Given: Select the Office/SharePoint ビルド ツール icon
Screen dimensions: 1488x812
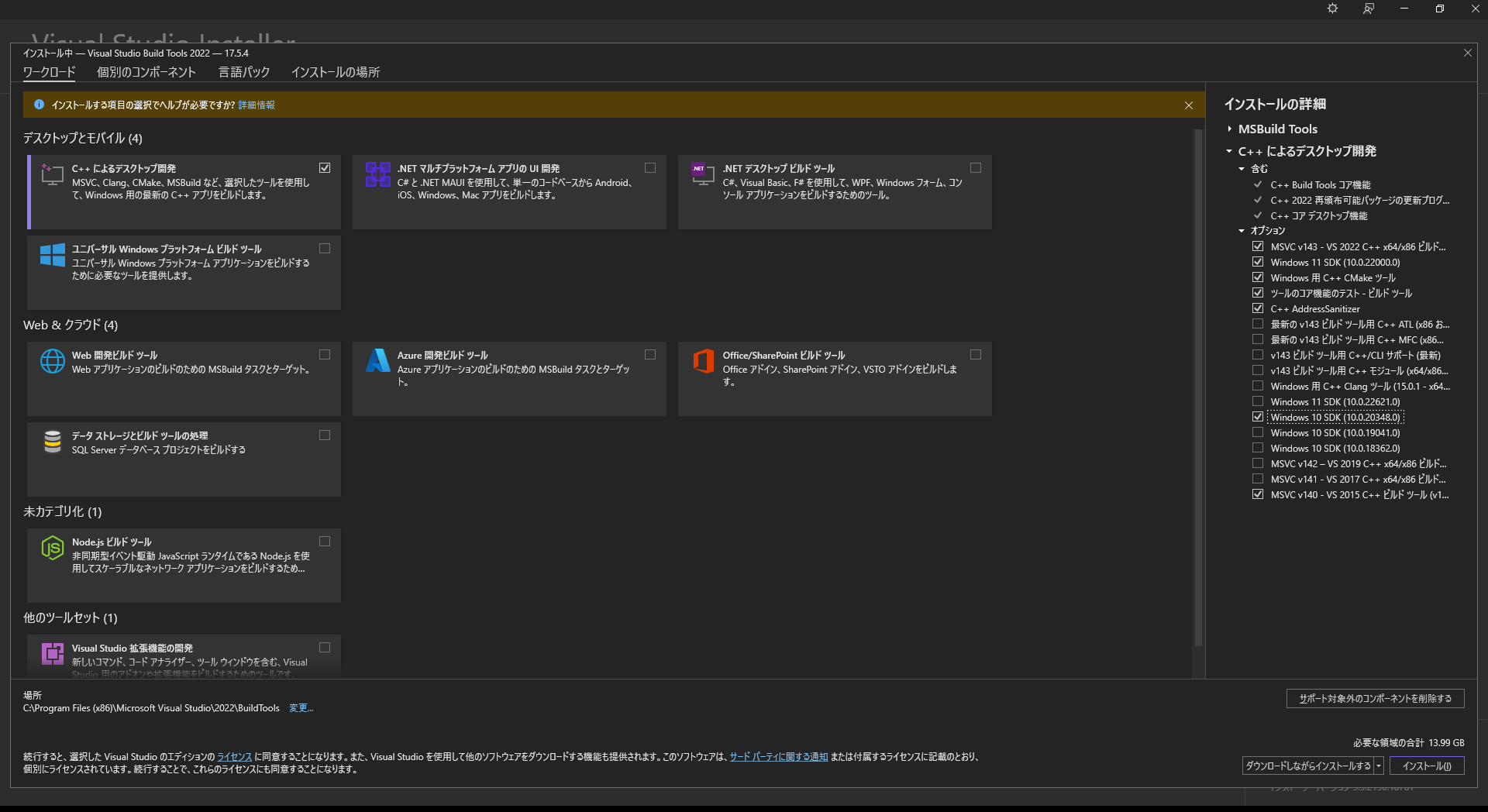Looking at the screenshot, I should pyautogui.click(x=702, y=360).
